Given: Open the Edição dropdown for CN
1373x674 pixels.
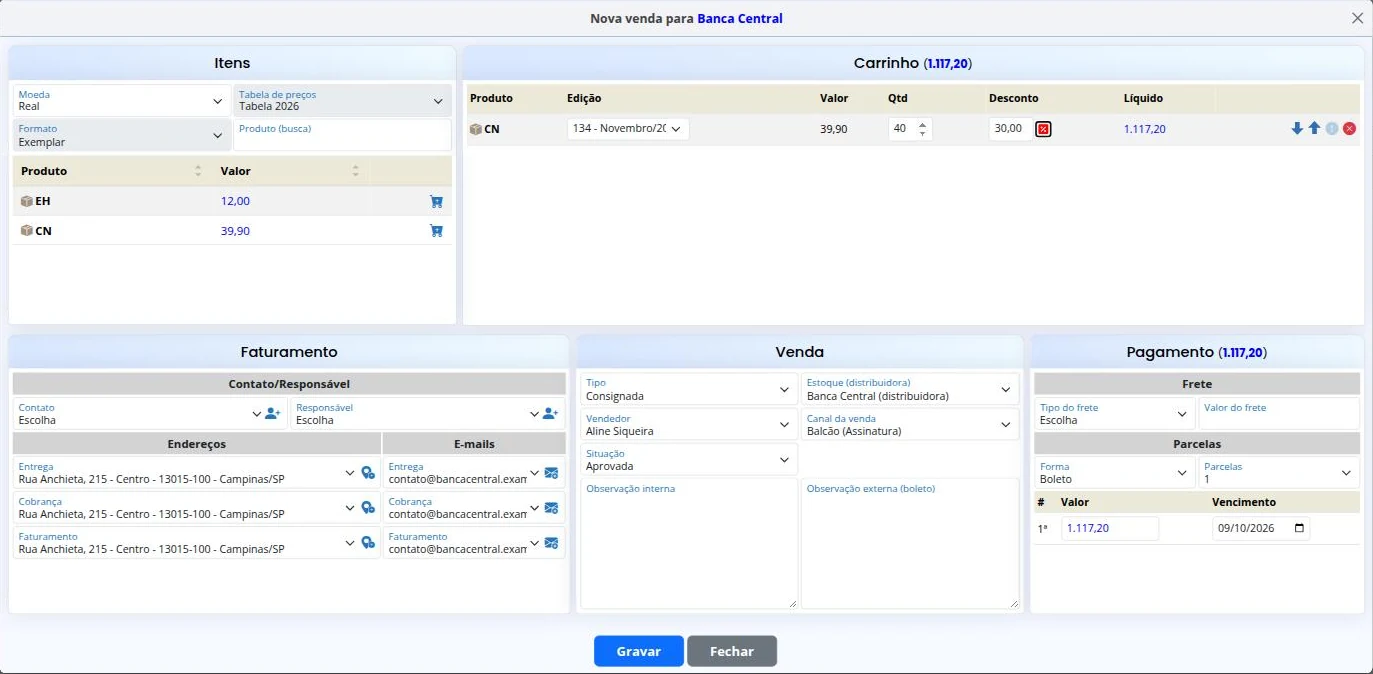Looking at the screenshot, I should (x=628, y=129).
